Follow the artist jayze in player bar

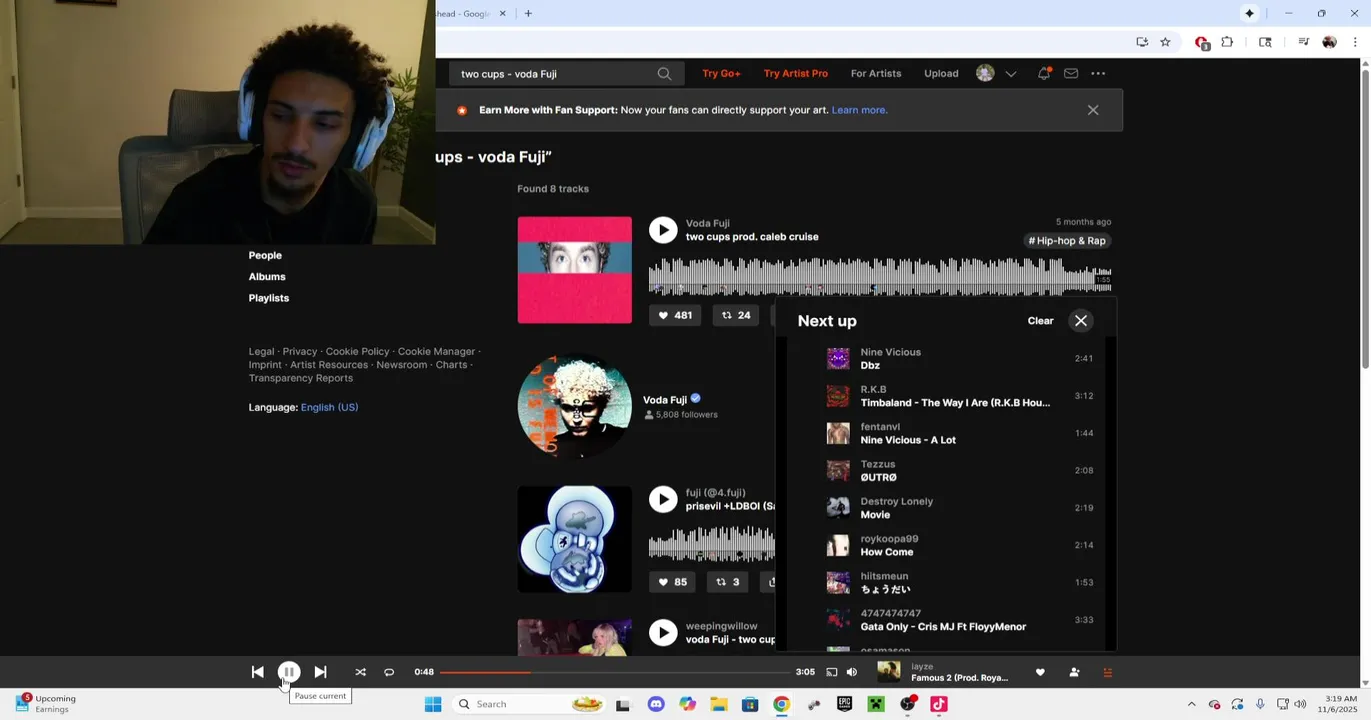click(1074, 672)
